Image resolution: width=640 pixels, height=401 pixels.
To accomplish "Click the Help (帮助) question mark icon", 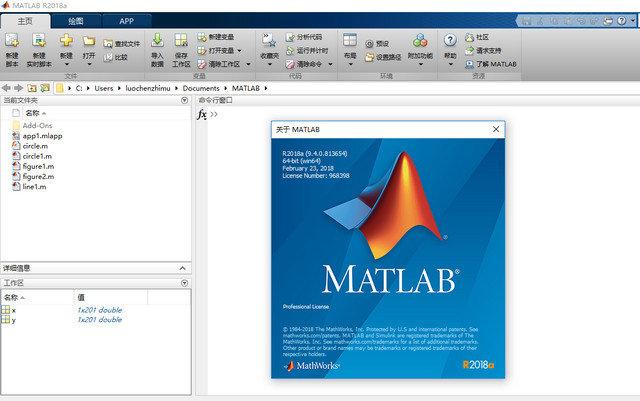I will pyautogui.click(x=450, y=40).
